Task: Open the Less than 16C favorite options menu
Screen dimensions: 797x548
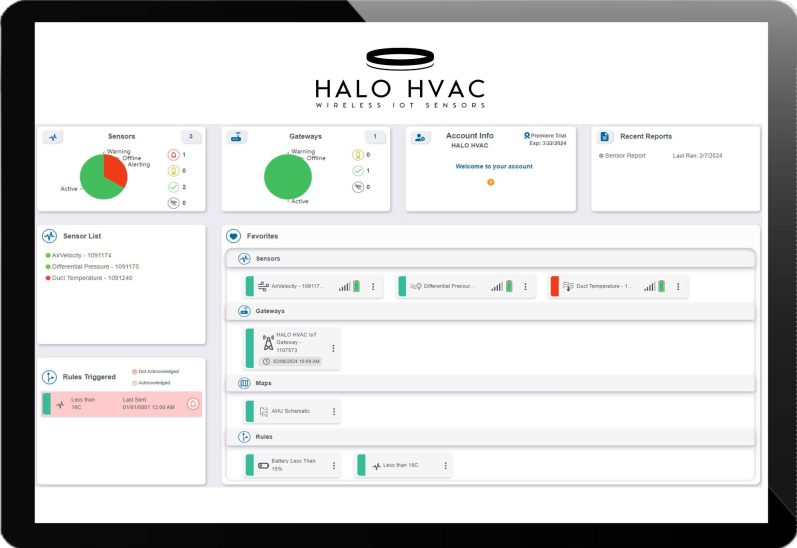Action: [445, 466]
